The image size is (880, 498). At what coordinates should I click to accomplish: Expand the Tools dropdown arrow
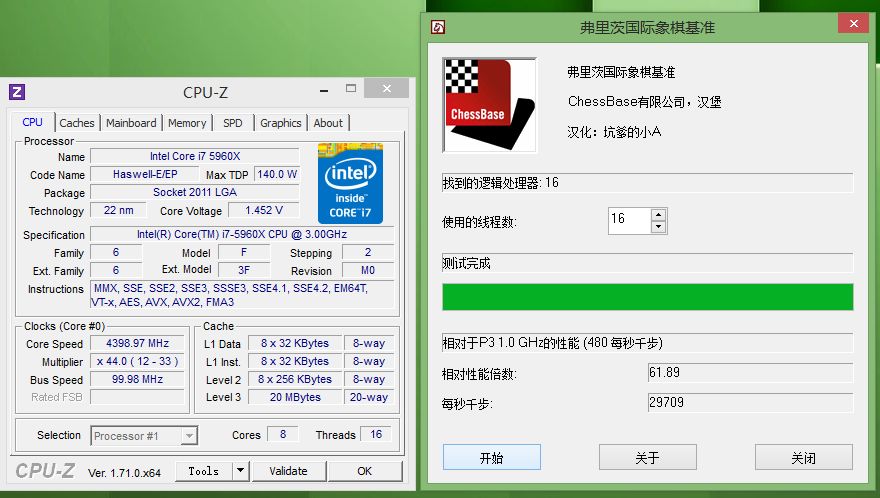coord(241,471)
